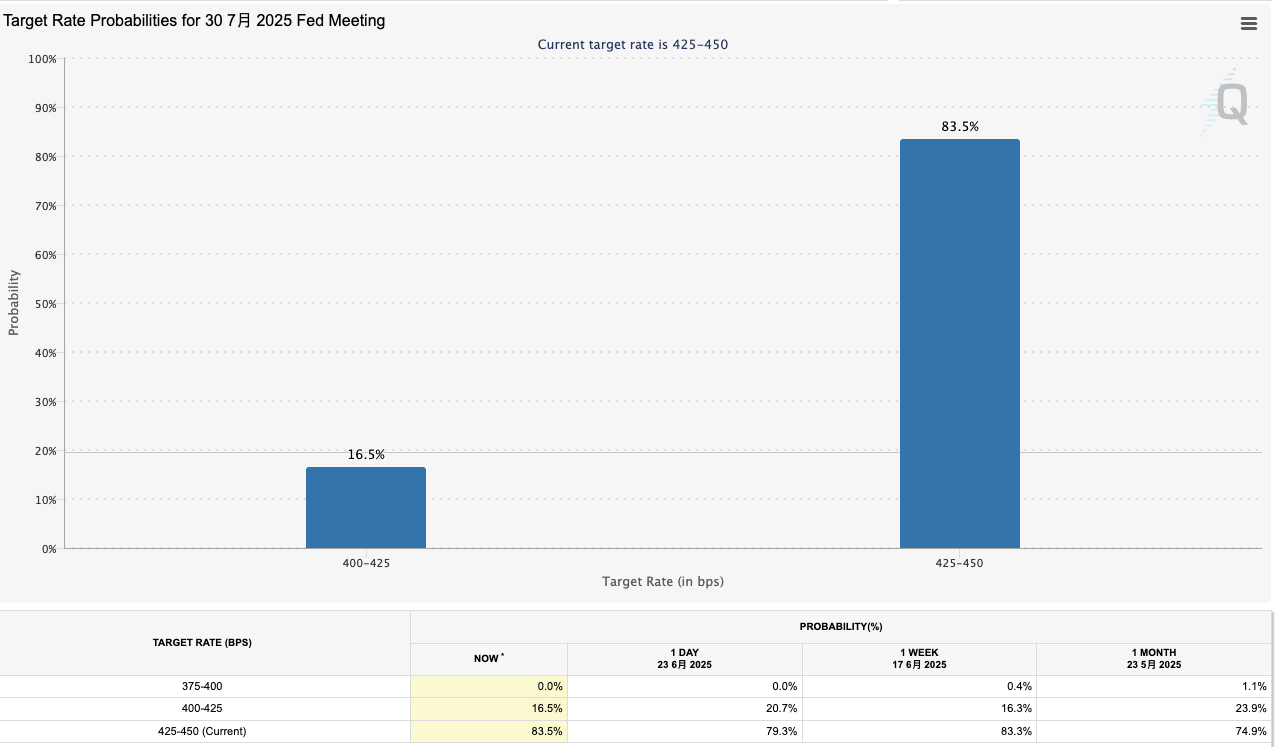This screenshot has height=747, width=1275.
Task: Click the 'Current target rate is 425-450' subtitle
Action: [639, 45]
